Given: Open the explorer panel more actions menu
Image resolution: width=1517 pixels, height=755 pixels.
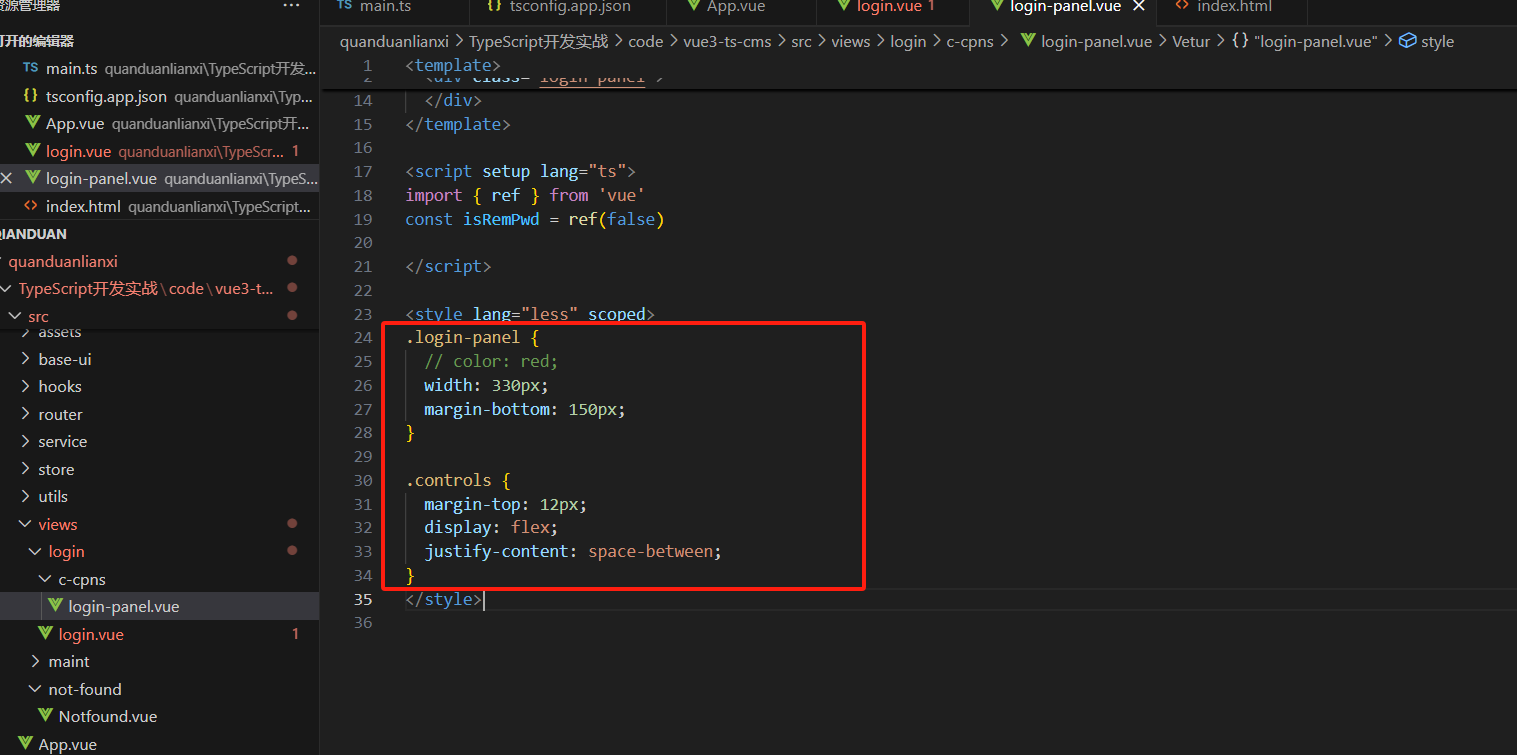Looking at the screenshot, I should pos(291,6).
